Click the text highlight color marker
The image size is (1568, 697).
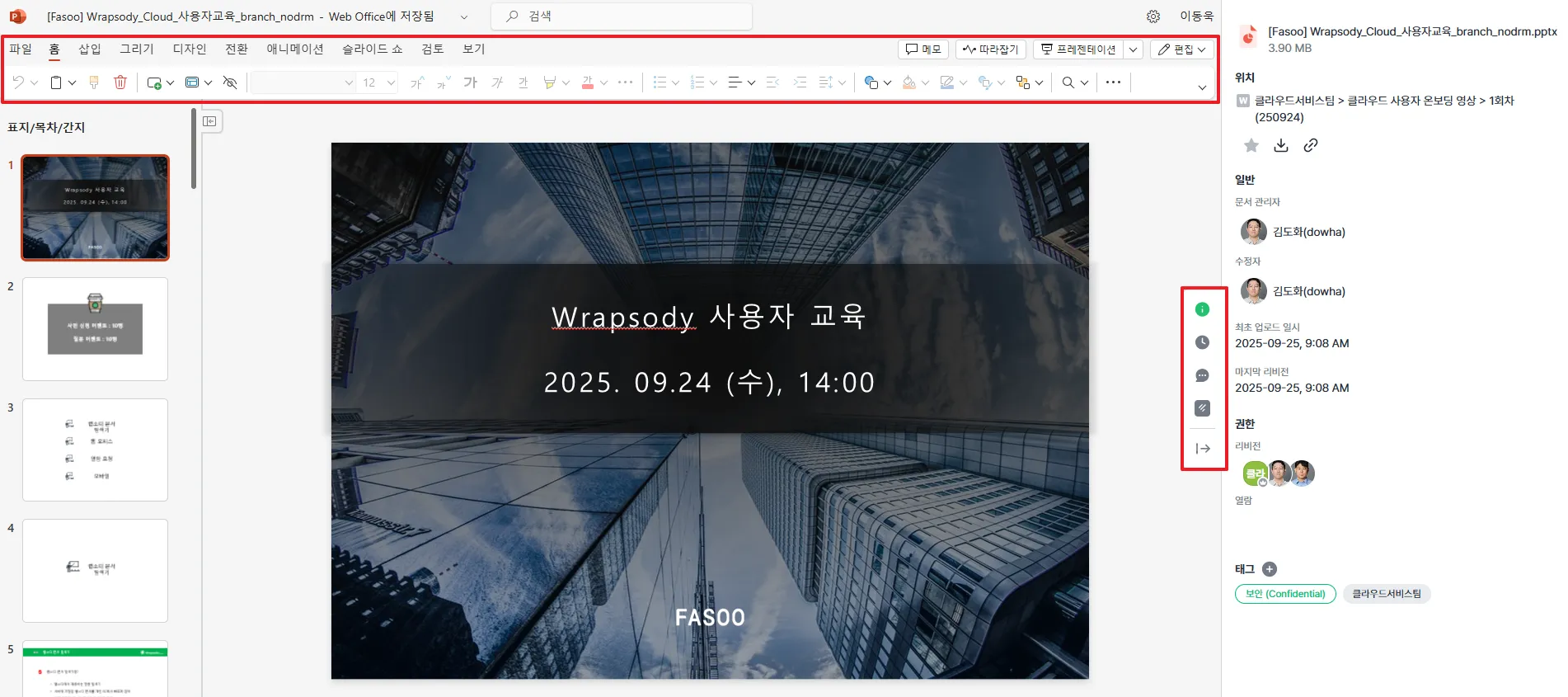pos(550,82)
